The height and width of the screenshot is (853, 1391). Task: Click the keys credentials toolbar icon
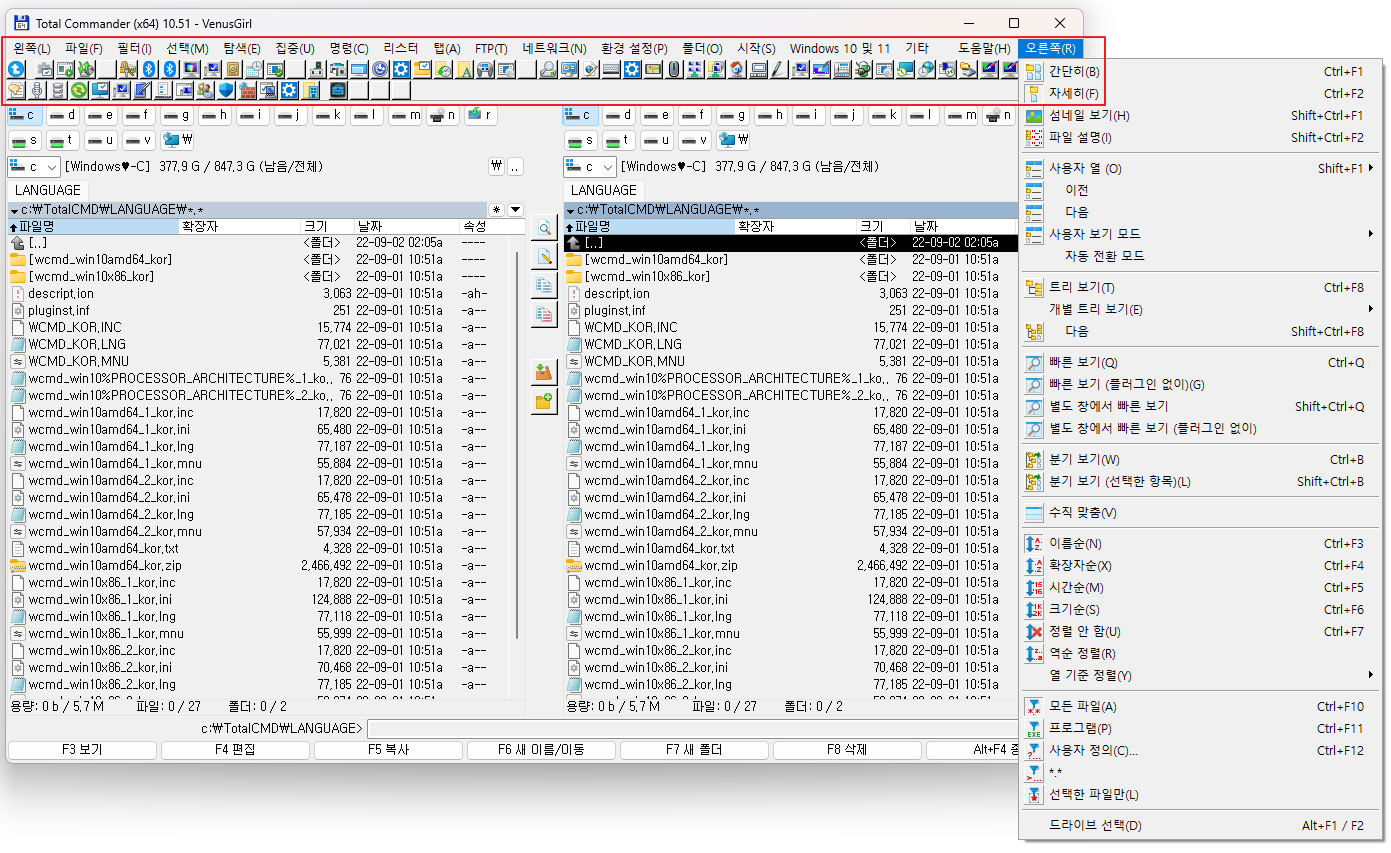coord(127,69)
